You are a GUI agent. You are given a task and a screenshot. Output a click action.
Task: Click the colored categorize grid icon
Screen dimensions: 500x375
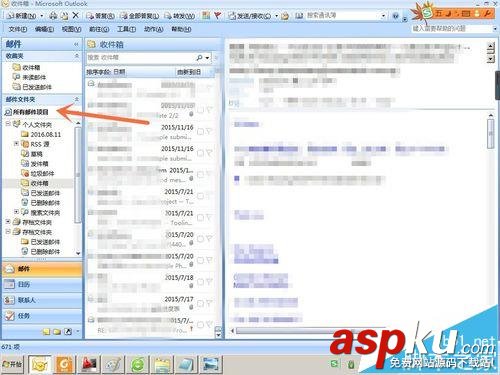tap(206, 15)
